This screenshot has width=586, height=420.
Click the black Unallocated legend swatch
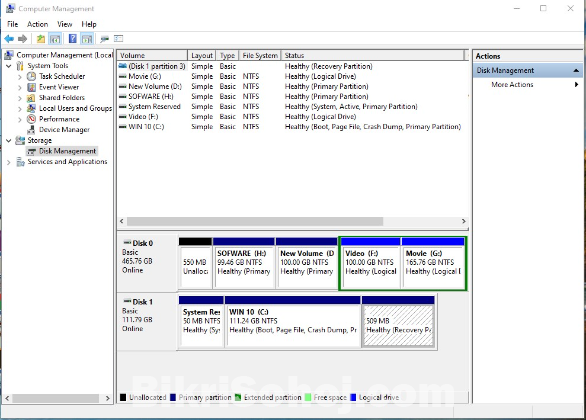(x=123, y=397)
